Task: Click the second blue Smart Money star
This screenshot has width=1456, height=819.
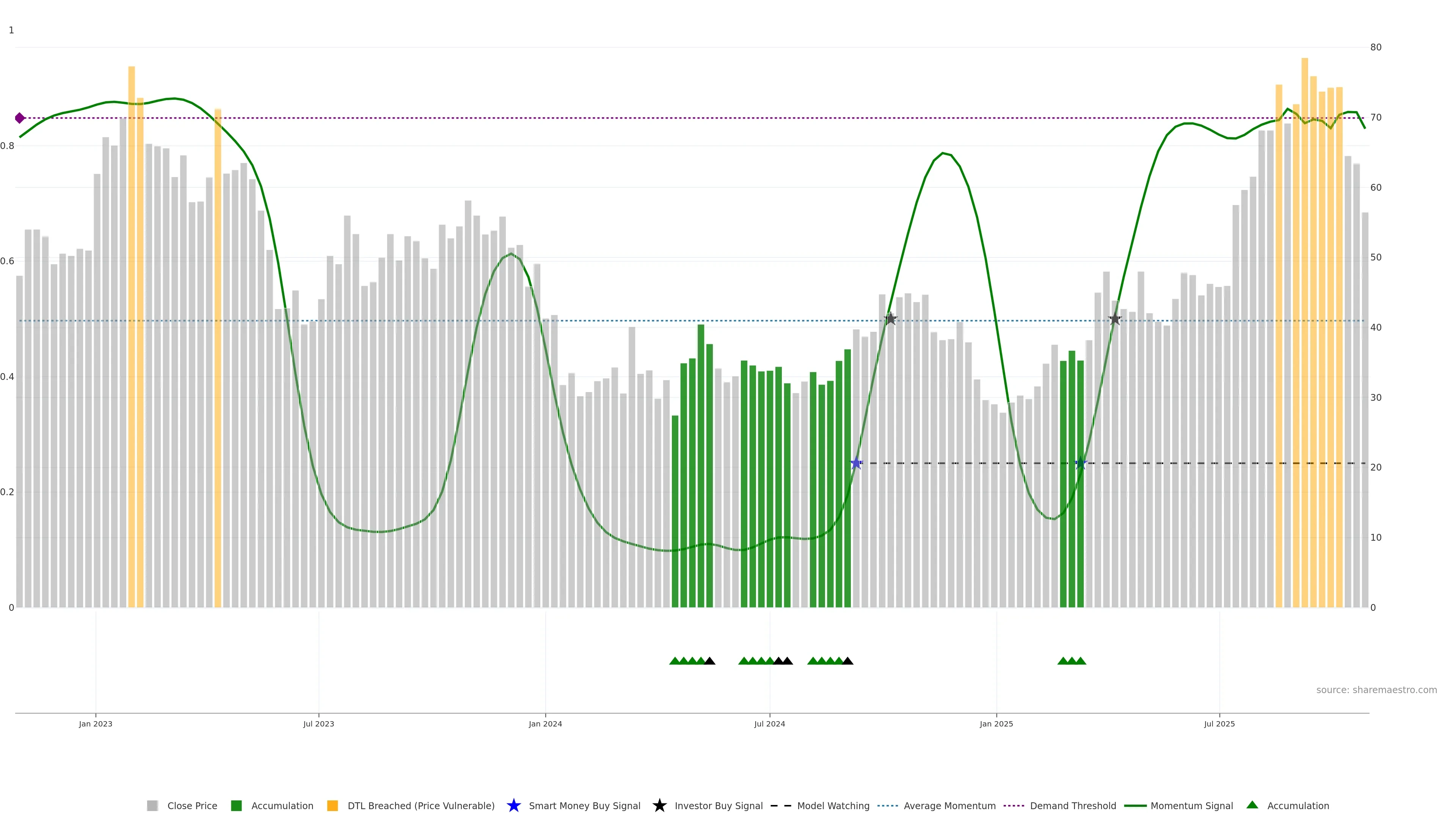Action: pyautogui.click(x=1081, y=463)
